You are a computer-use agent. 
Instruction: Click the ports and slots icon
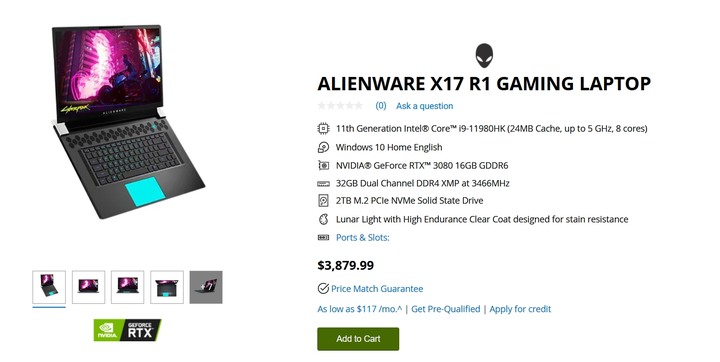point(323,238)
